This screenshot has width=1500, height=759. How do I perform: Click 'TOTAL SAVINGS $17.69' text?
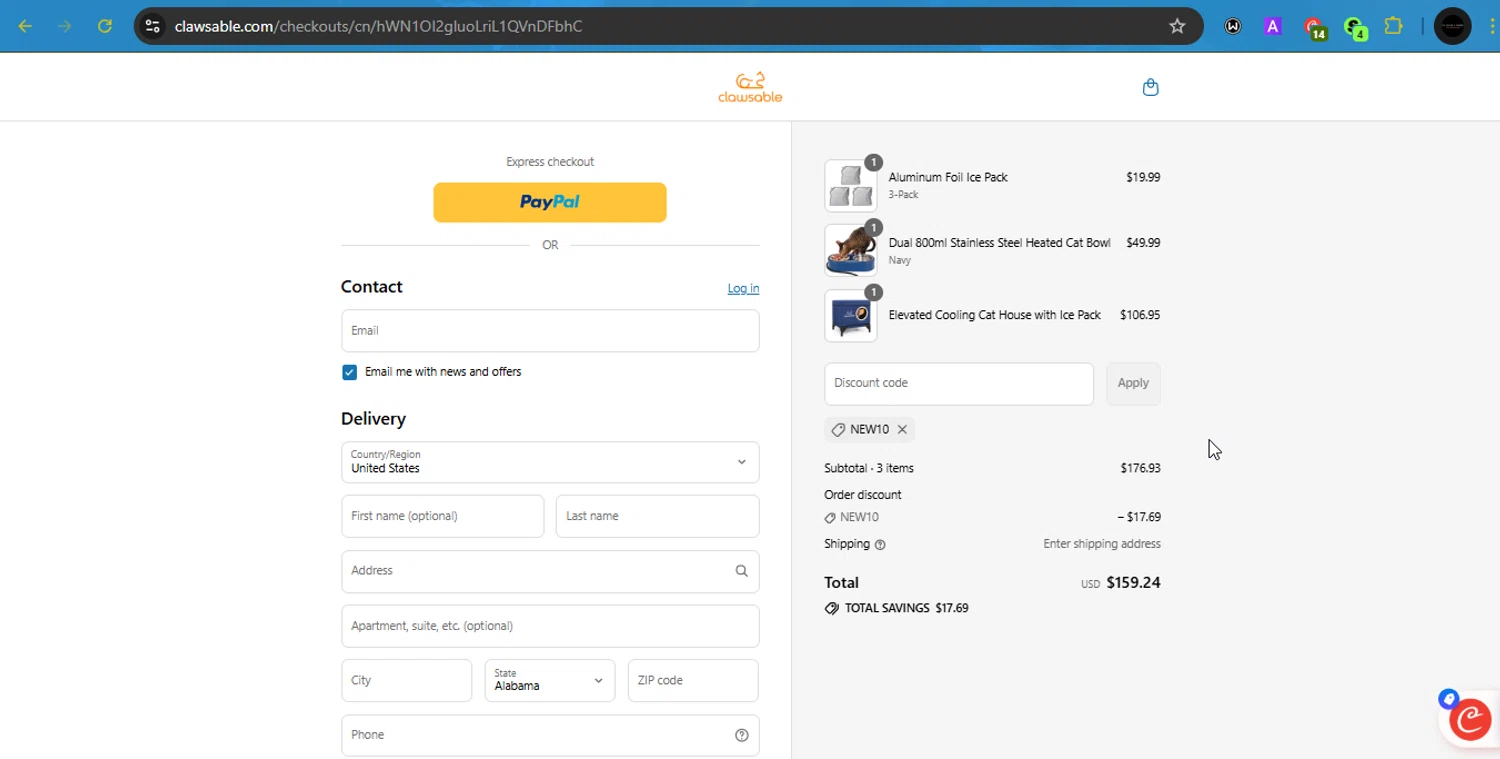[x=906, y=608]
